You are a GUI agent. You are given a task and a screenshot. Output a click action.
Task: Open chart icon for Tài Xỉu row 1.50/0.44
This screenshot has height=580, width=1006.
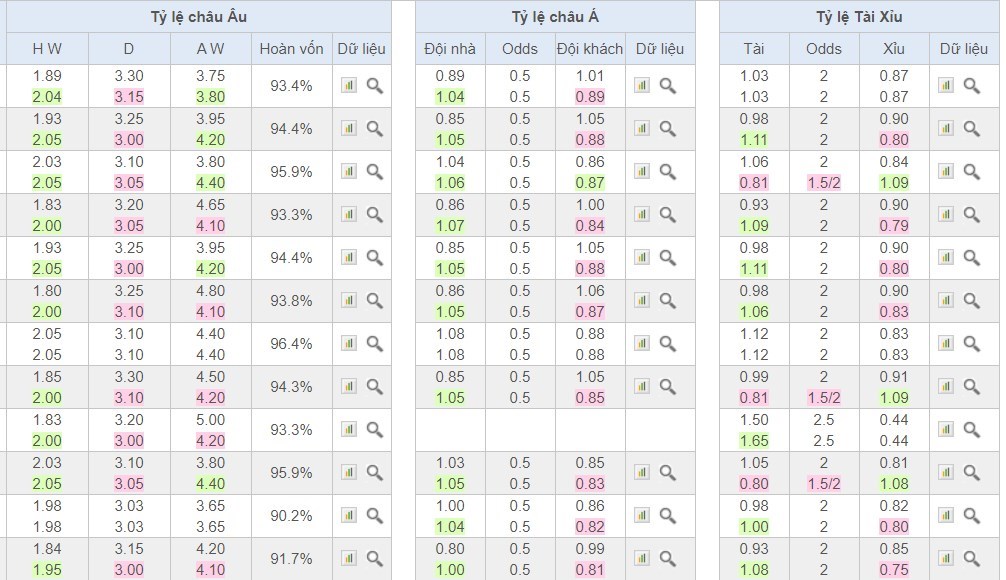(x=946, y=429)
